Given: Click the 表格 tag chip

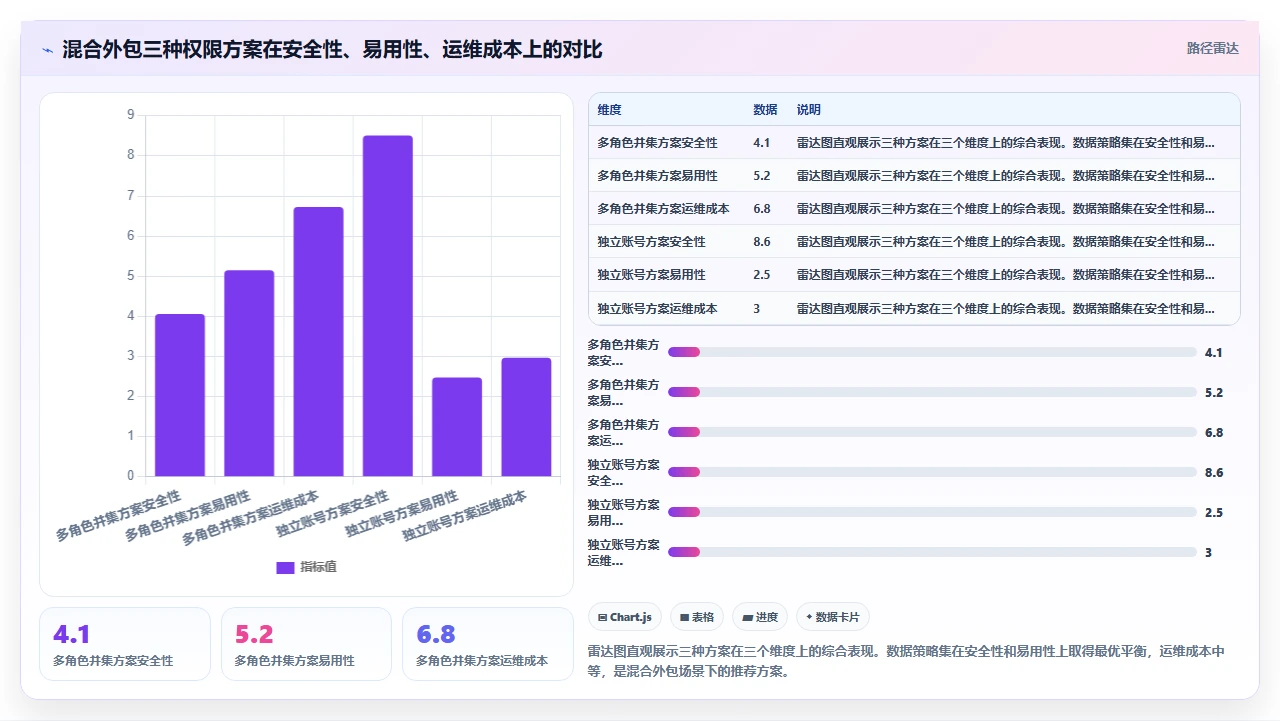Looking at the screenshot, I should click(697, 617).
